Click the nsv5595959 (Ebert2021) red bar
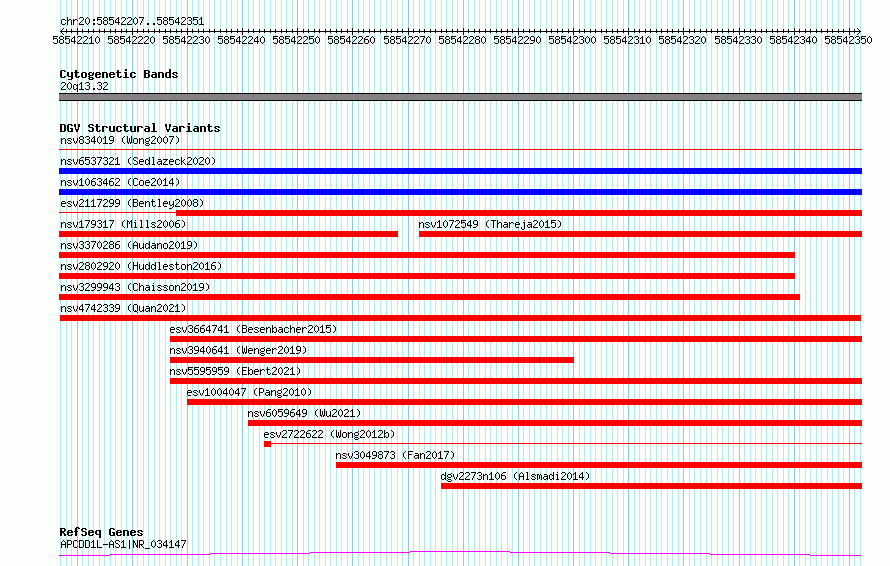 tap(516, 381)
